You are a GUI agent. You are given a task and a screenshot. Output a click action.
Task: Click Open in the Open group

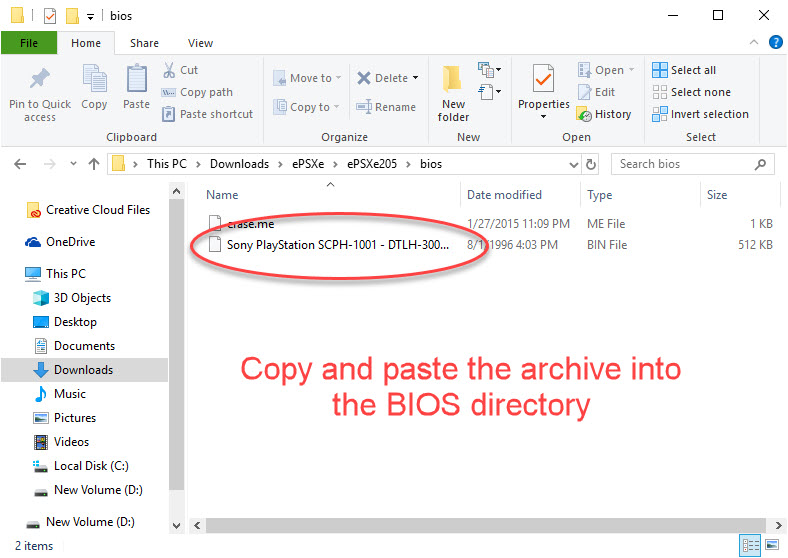606,70
